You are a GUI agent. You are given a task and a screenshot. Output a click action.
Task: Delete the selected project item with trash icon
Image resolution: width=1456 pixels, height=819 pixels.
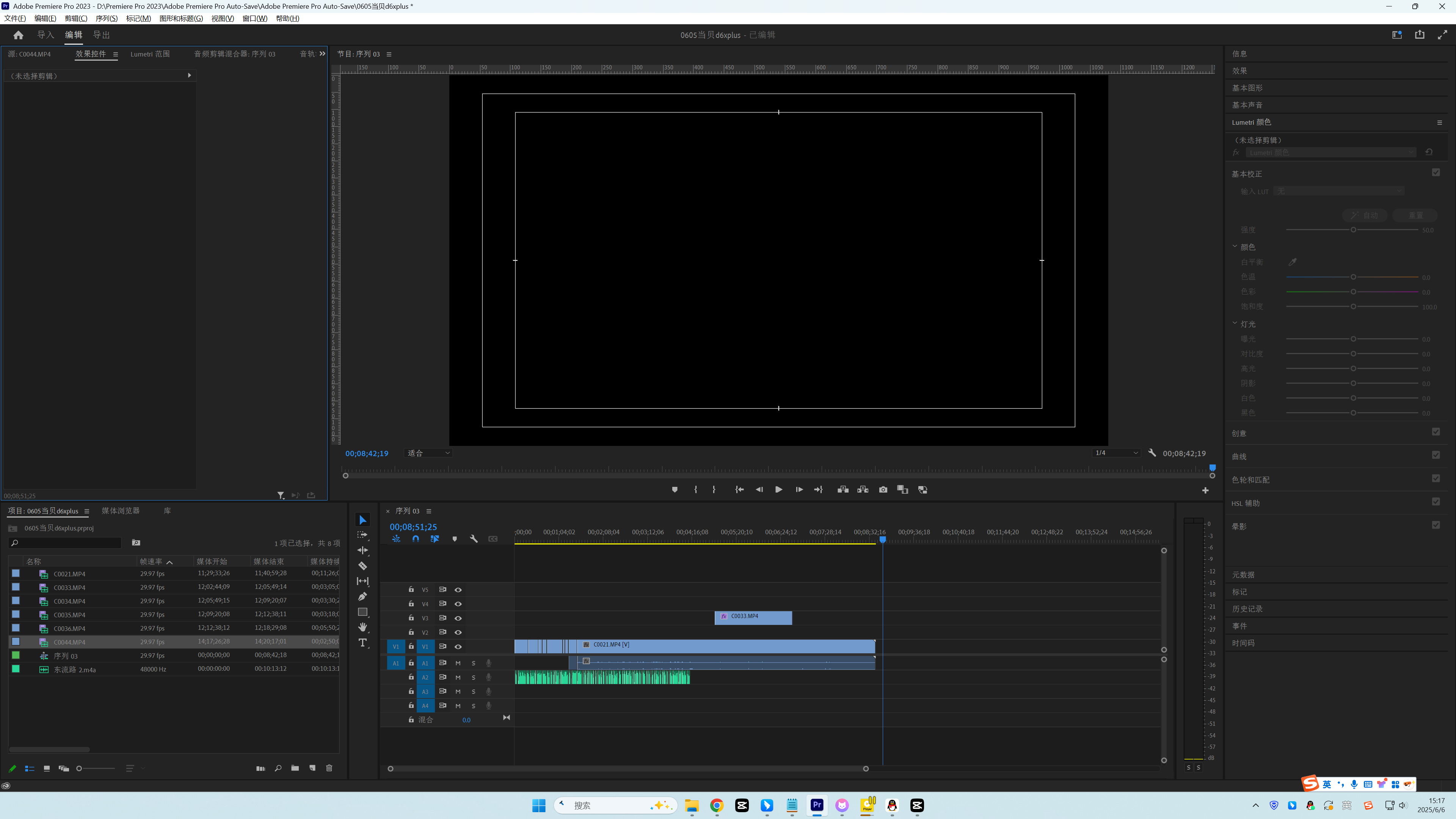(x=329, y=768)
